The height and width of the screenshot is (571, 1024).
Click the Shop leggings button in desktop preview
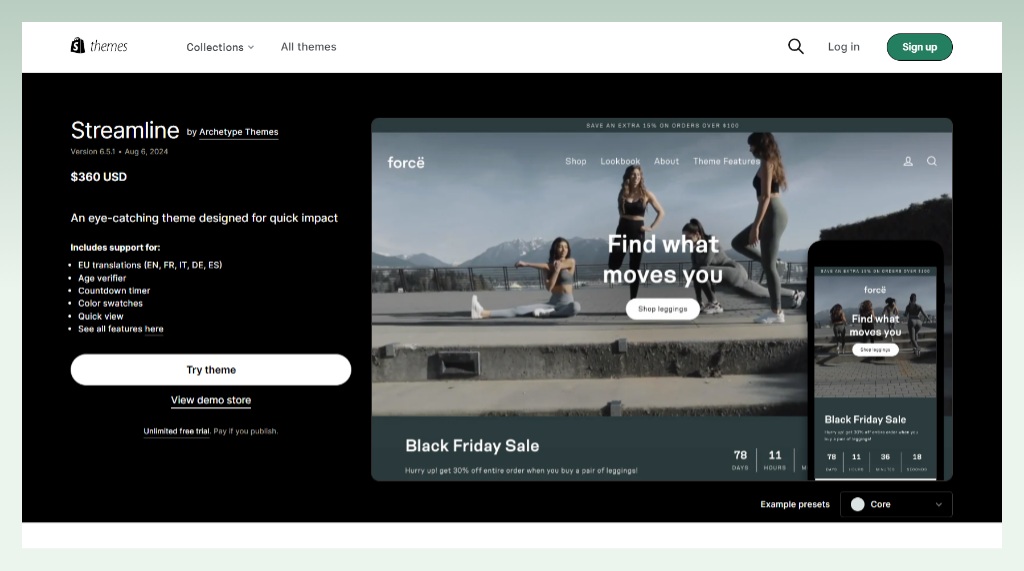pos(663,309)
